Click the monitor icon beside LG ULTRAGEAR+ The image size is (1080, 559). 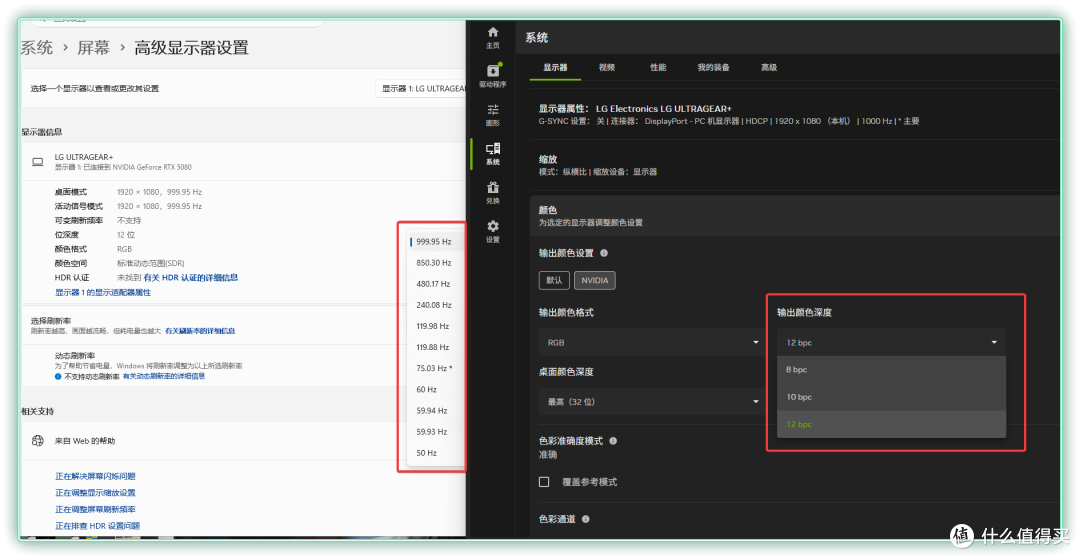(x=38, y=162)
